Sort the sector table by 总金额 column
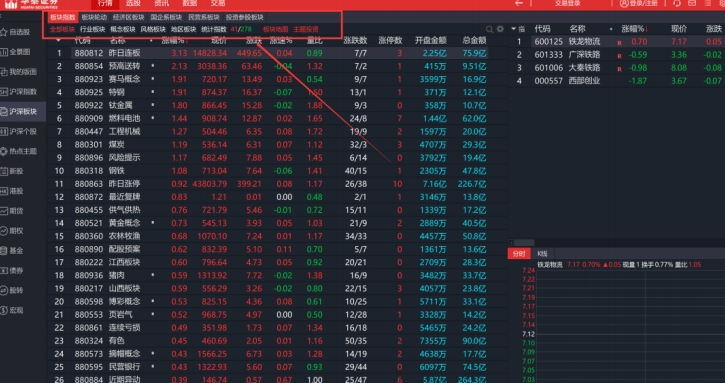This screenshot has width=725, height=383. (474, 41)
